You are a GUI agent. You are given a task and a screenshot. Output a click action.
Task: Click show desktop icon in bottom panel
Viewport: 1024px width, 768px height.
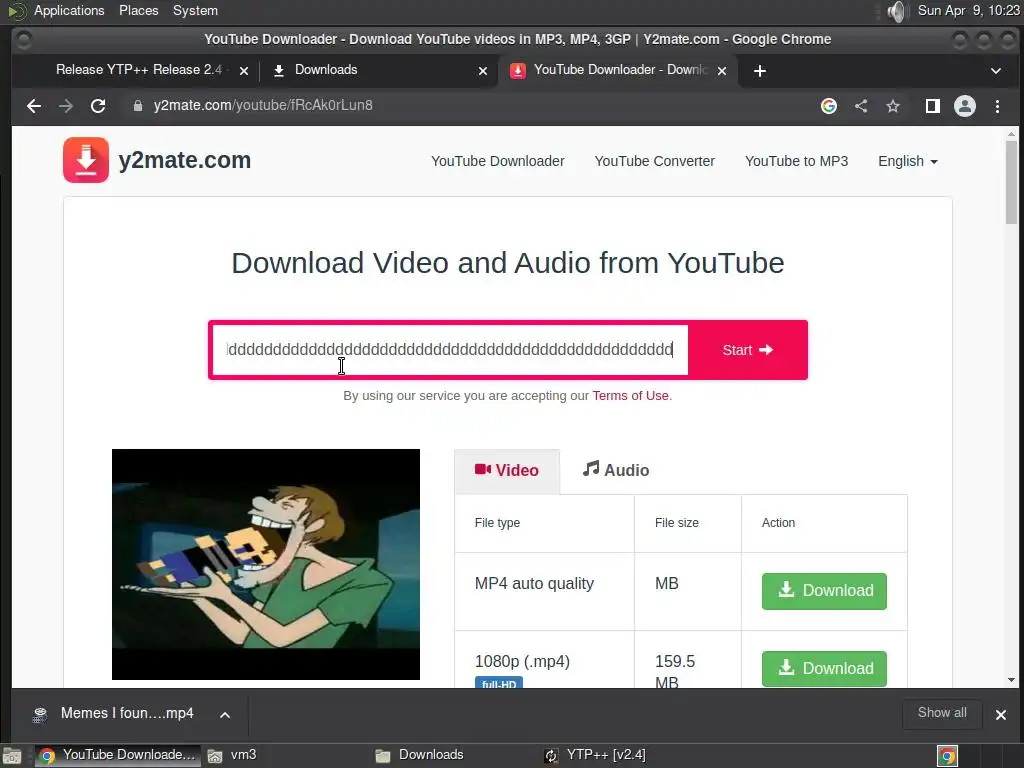point(12,756)
